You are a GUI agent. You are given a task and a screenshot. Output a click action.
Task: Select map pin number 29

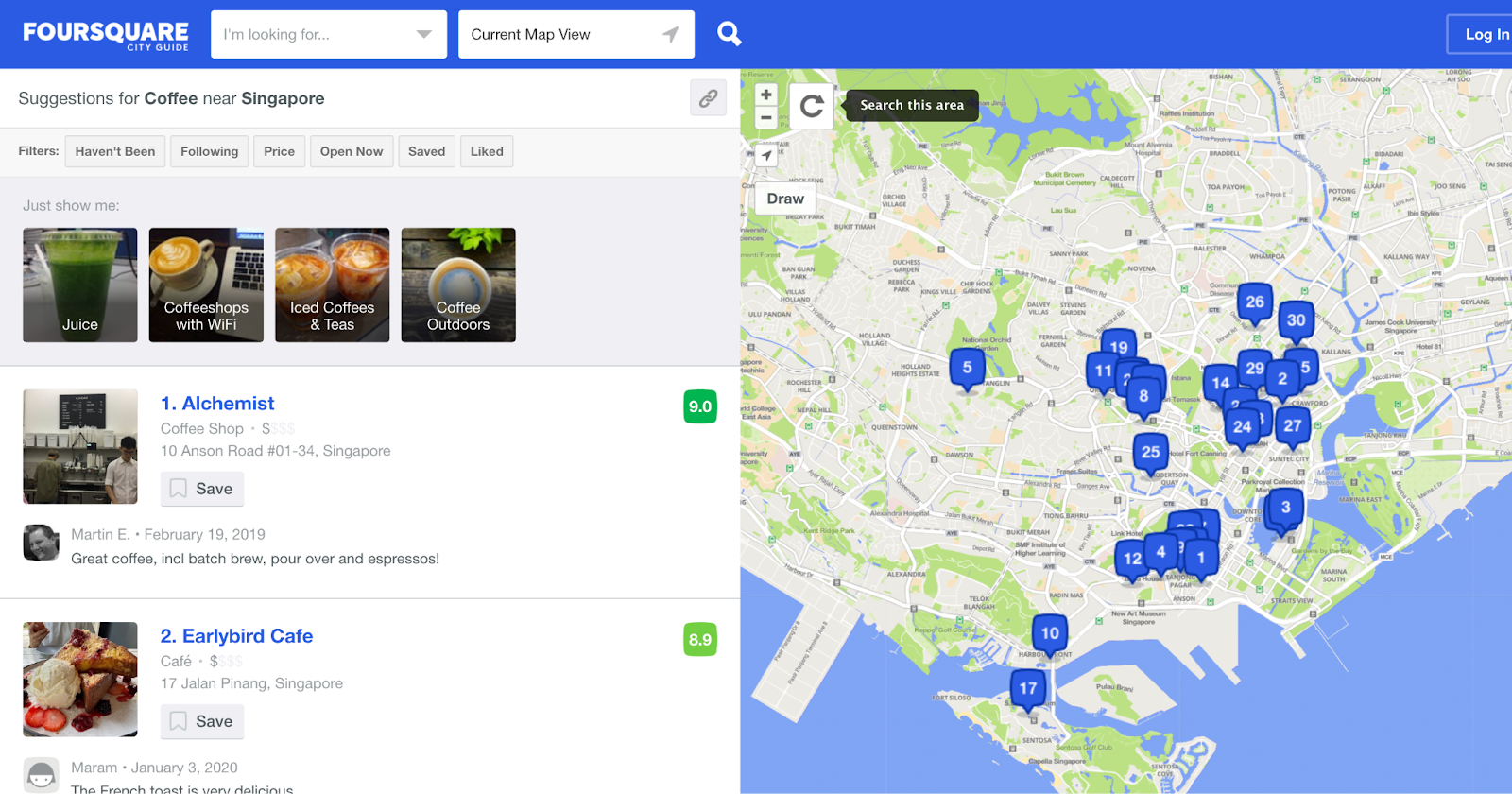point(1255,369)
